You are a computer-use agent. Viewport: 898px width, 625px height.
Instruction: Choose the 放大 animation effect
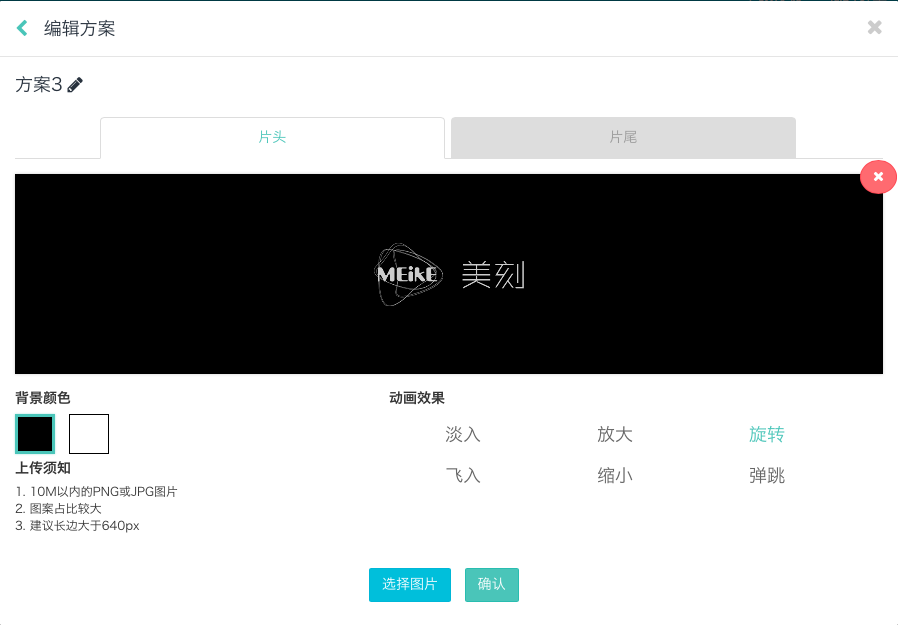pyautogui.click(x=615, y=434)
